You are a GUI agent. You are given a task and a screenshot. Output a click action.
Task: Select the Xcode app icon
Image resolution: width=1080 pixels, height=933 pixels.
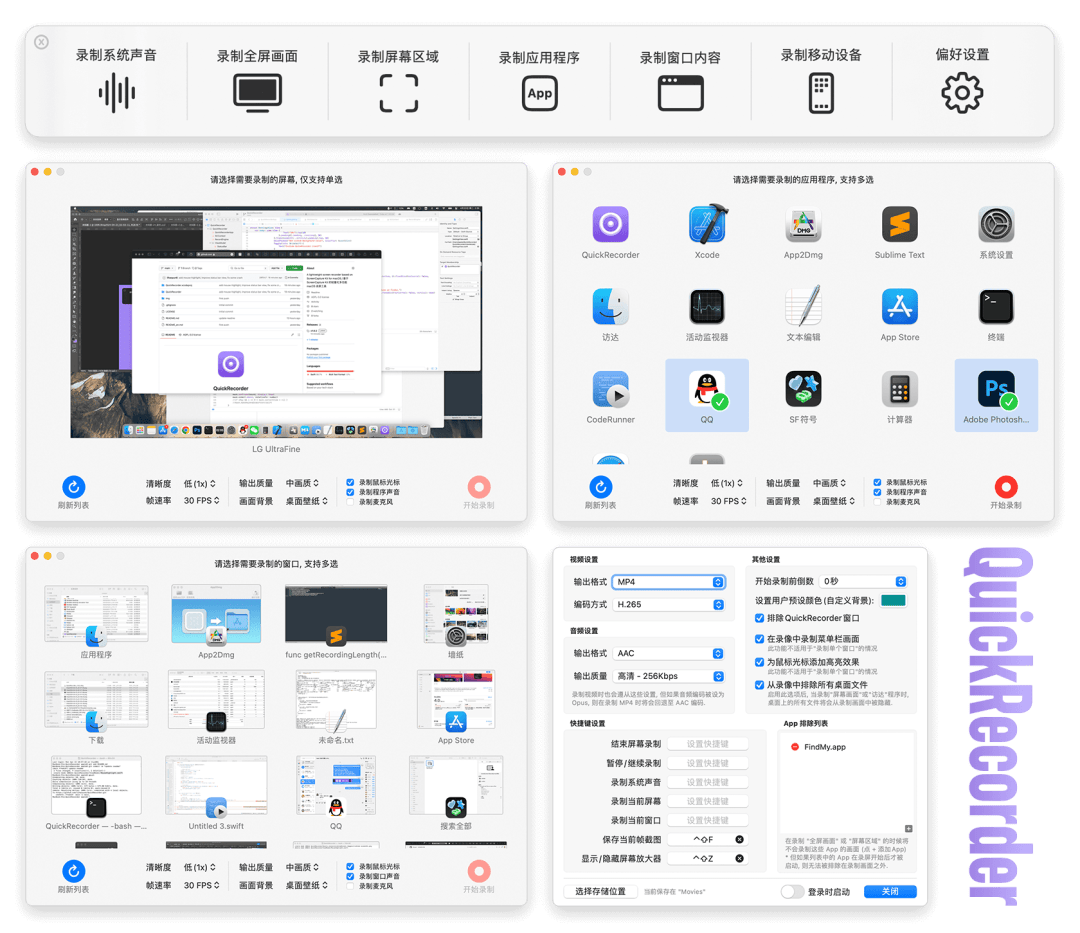pyautogui.click(x=707, y=224)
